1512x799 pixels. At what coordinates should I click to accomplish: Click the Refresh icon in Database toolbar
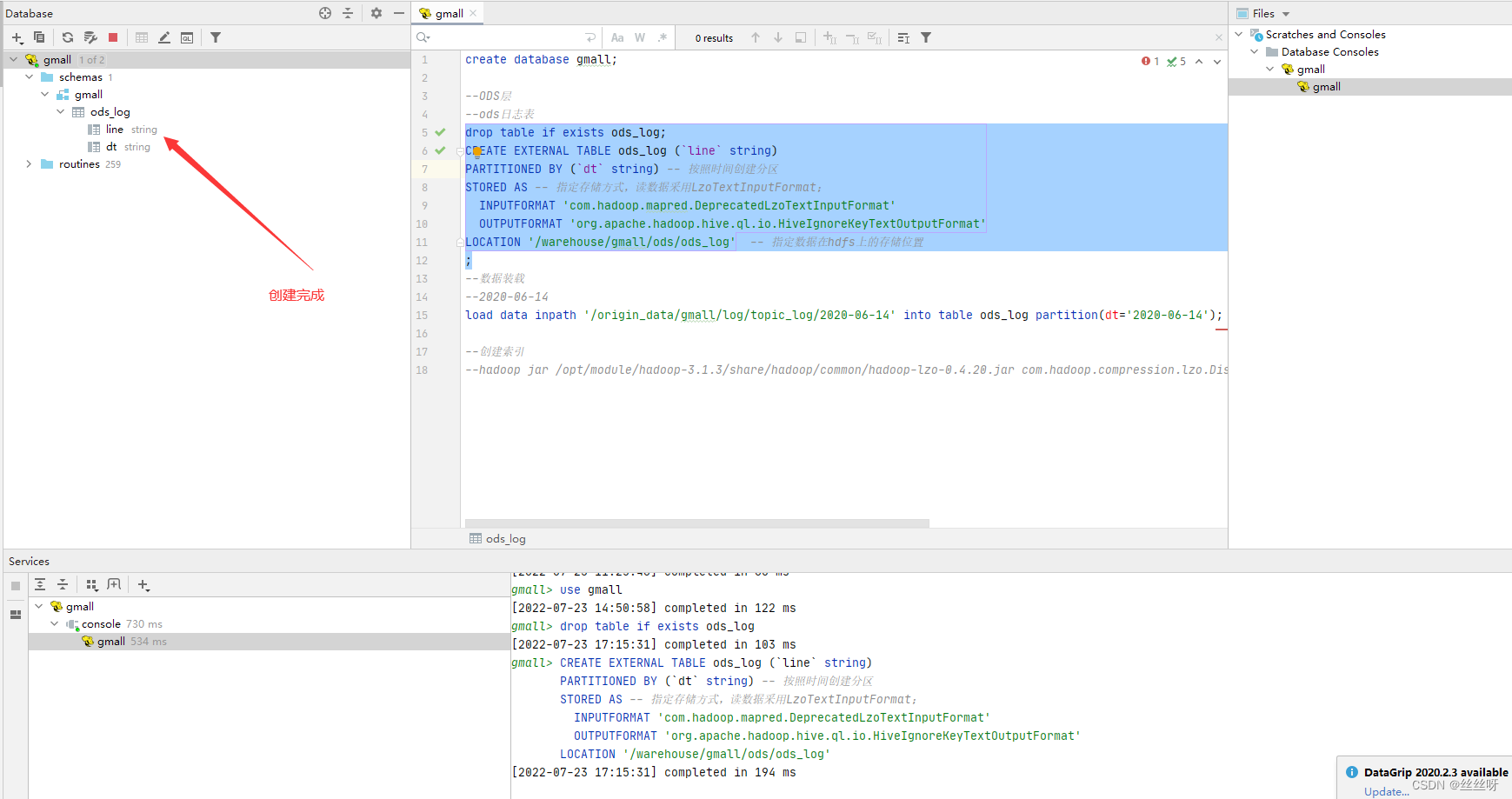68,37
